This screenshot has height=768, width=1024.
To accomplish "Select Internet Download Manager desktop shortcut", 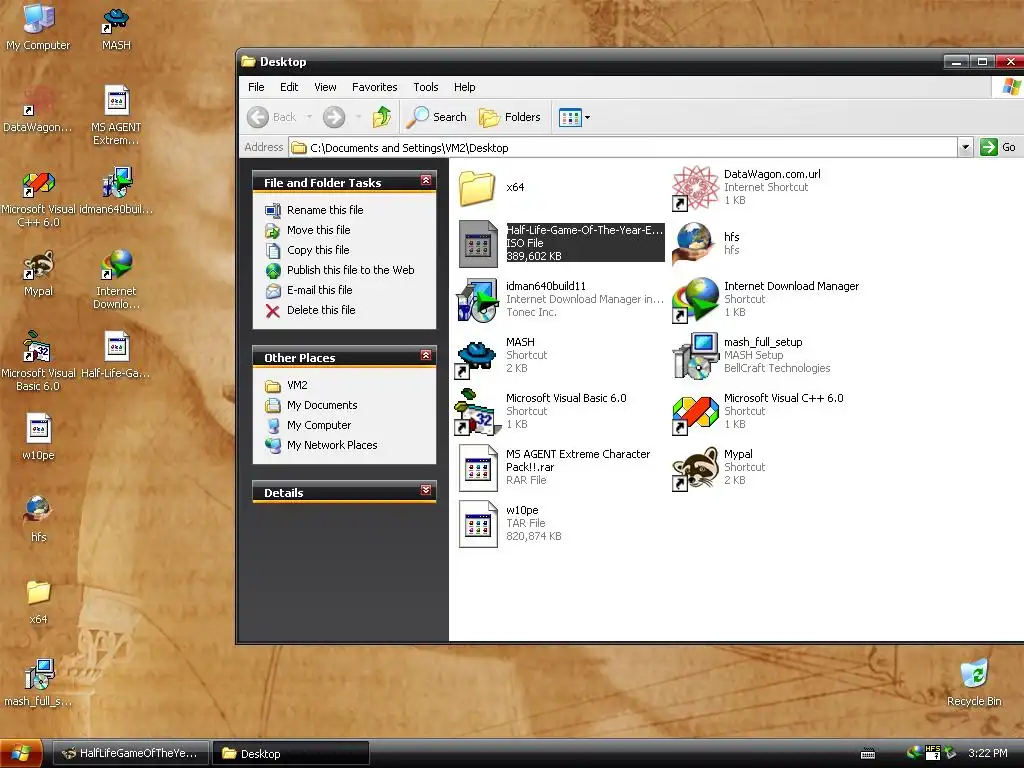I will [x=116, y=280].
